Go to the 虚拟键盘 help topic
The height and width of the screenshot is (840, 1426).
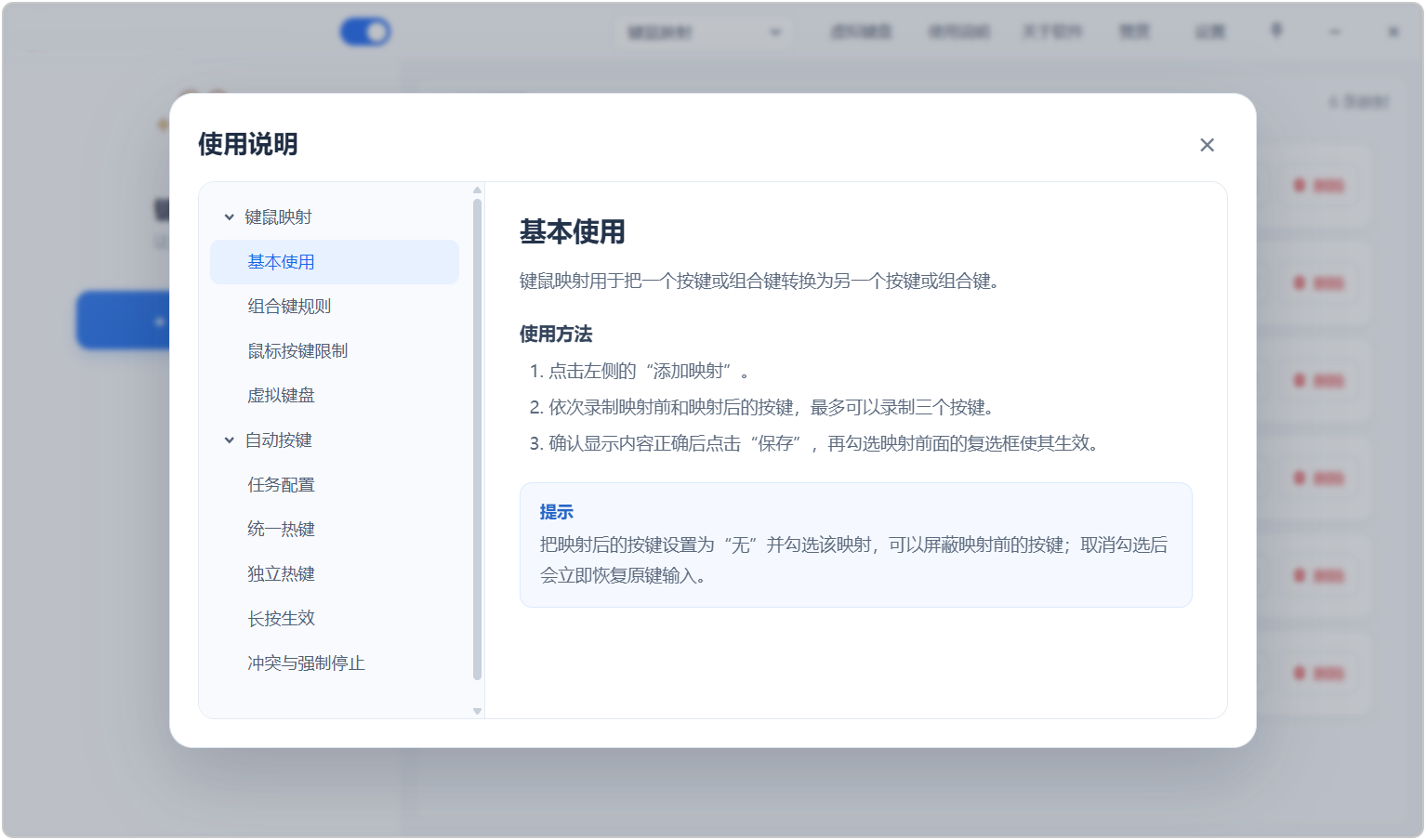(x=335, y=396)
